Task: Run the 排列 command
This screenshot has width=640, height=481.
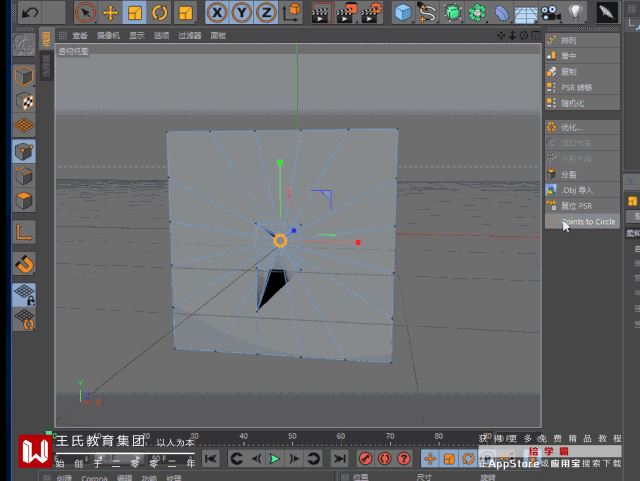Action: pyautogui.click(x=582, y=40)
